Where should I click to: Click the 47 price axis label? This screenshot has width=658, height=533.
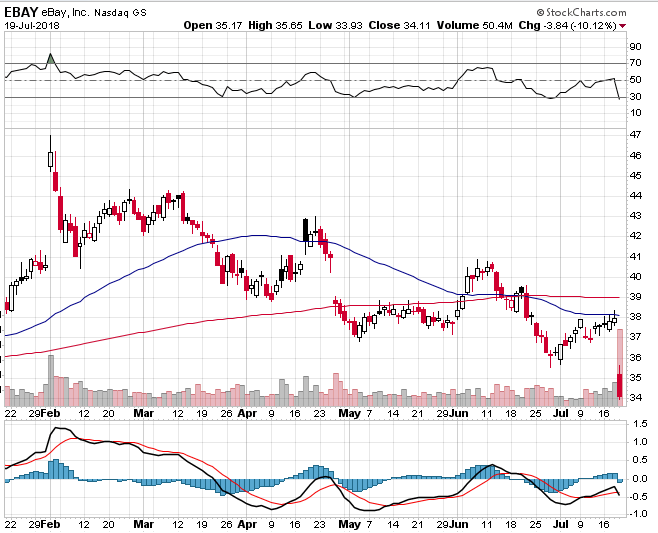(635, 135)
